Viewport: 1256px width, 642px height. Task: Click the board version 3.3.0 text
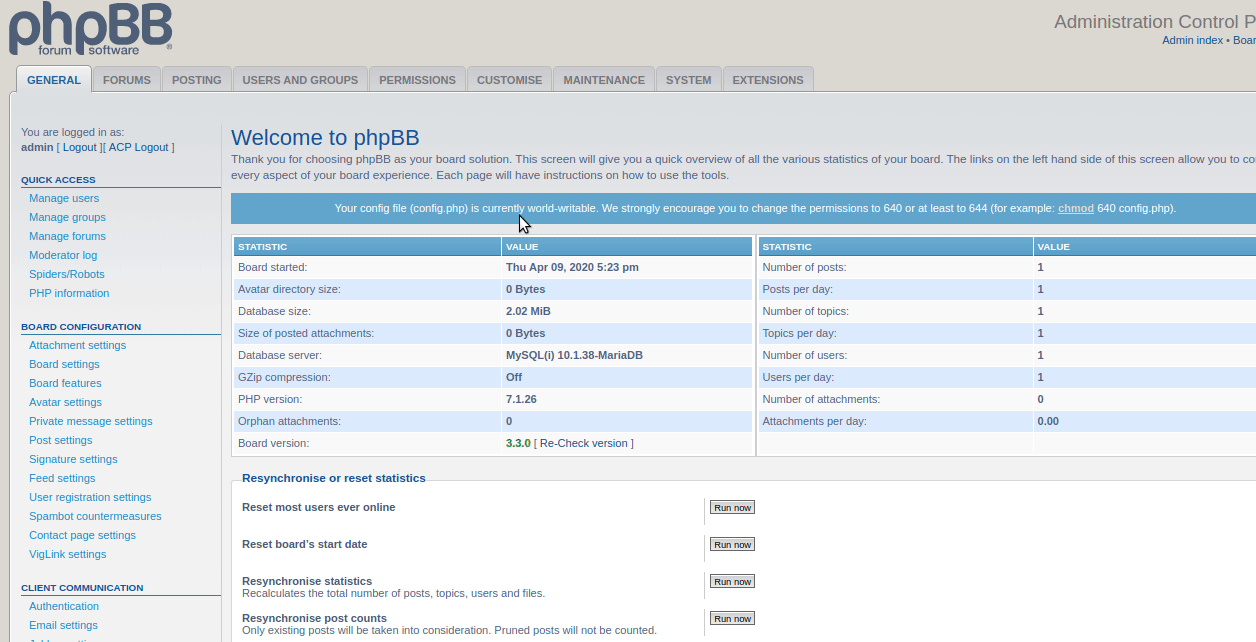[x=518, y=443]
